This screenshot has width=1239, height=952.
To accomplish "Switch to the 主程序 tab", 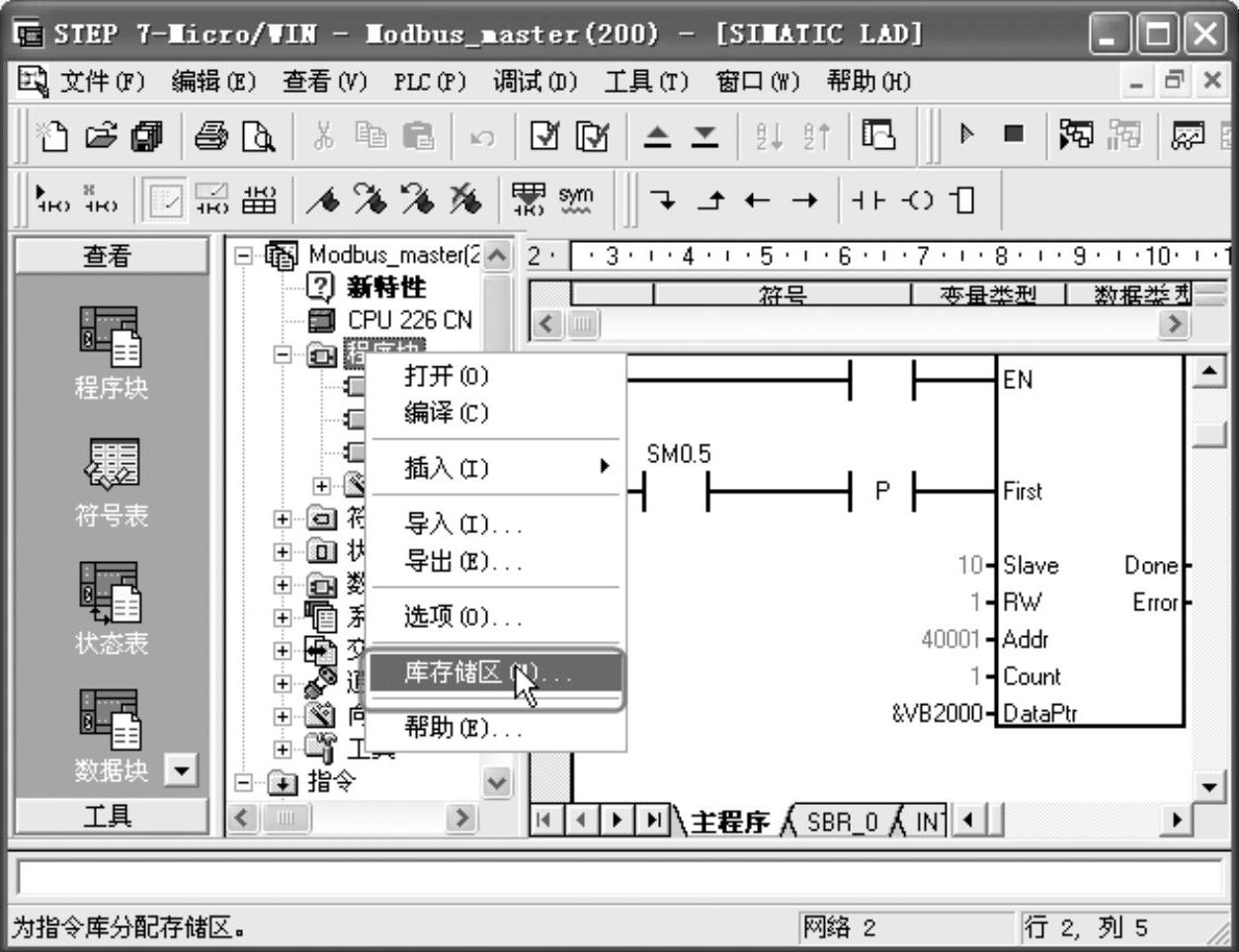I will tap(729, 822).
